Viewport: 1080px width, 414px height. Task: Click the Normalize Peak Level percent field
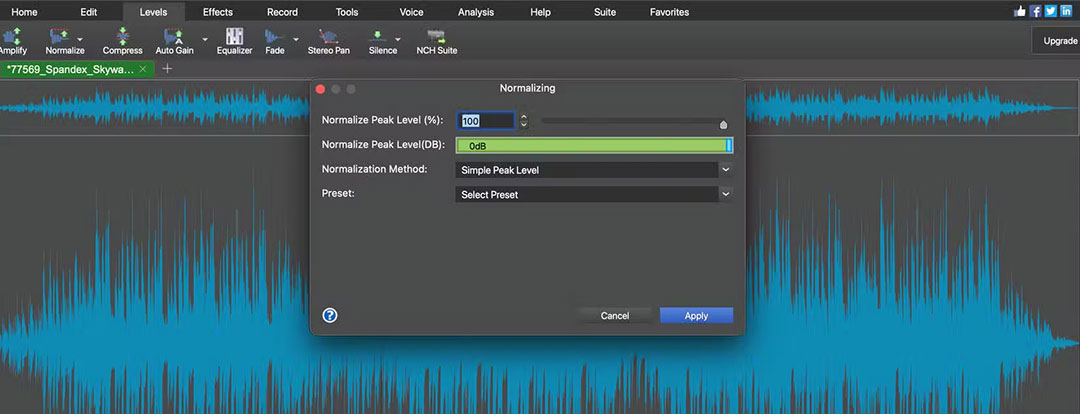[486, 121]
